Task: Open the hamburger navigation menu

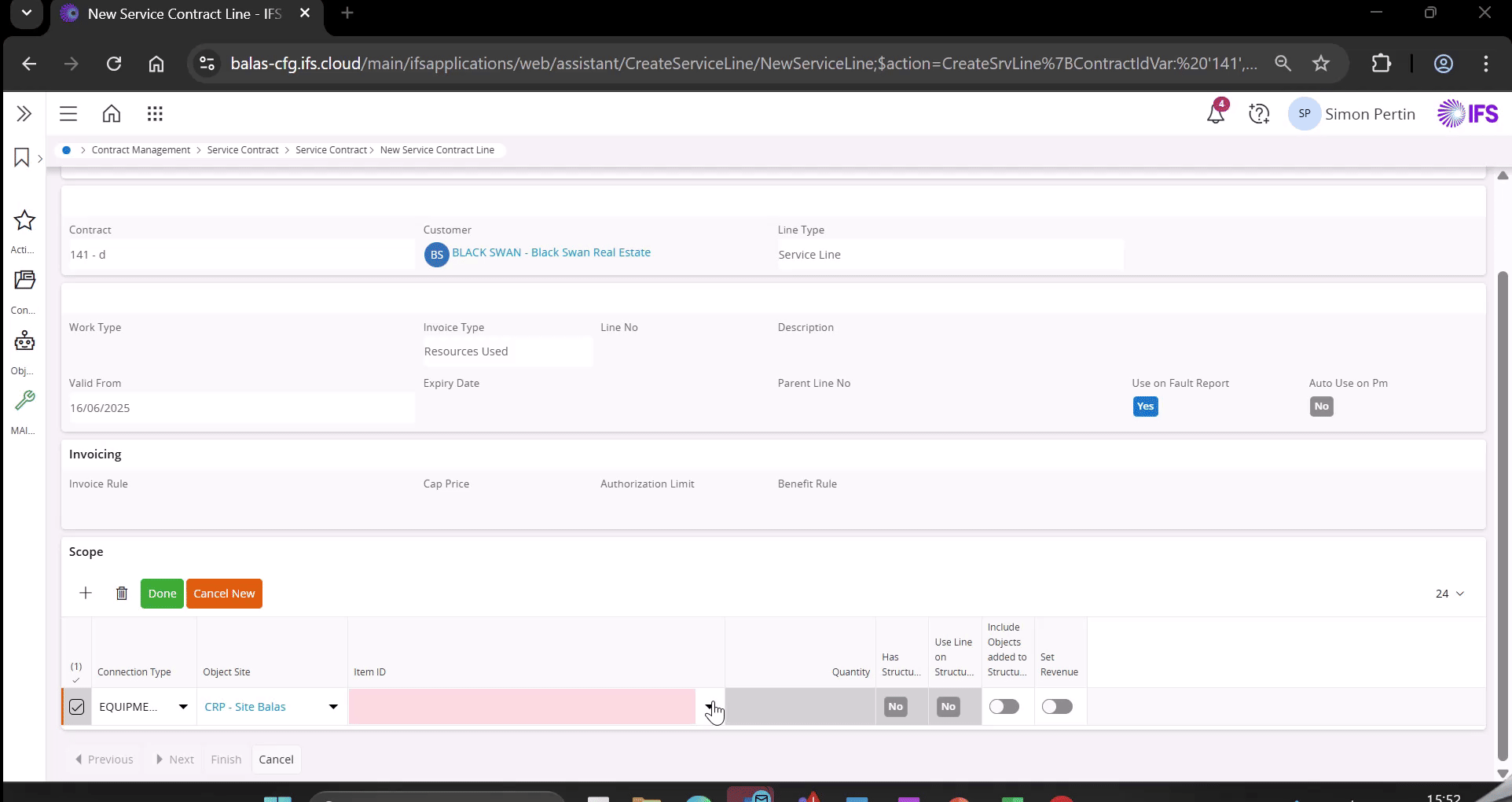Action: 68,114
